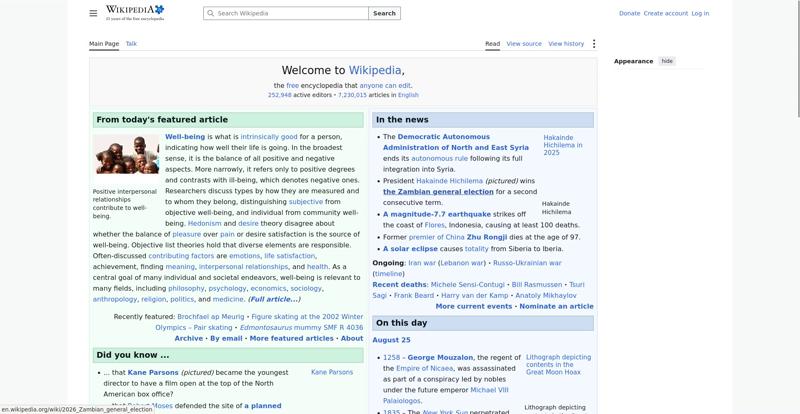
Task: Open the three-dot more options menu
Action: point(593,44)
